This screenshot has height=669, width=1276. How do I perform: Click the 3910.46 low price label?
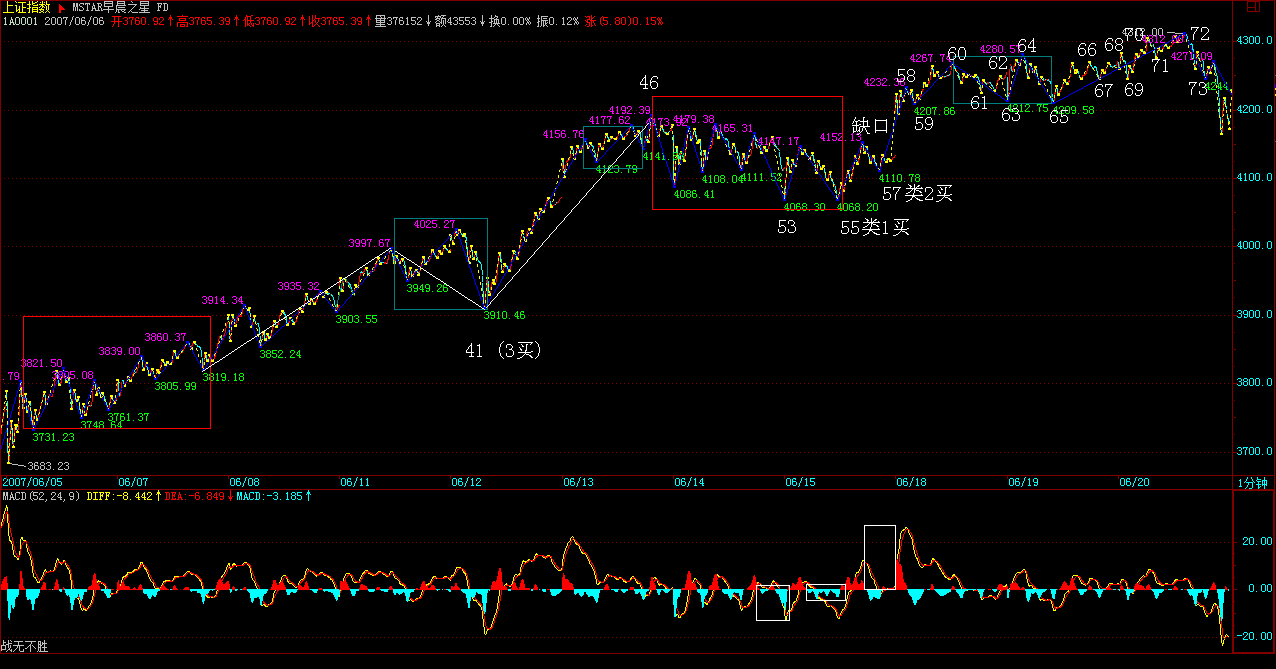coord(504,316)
